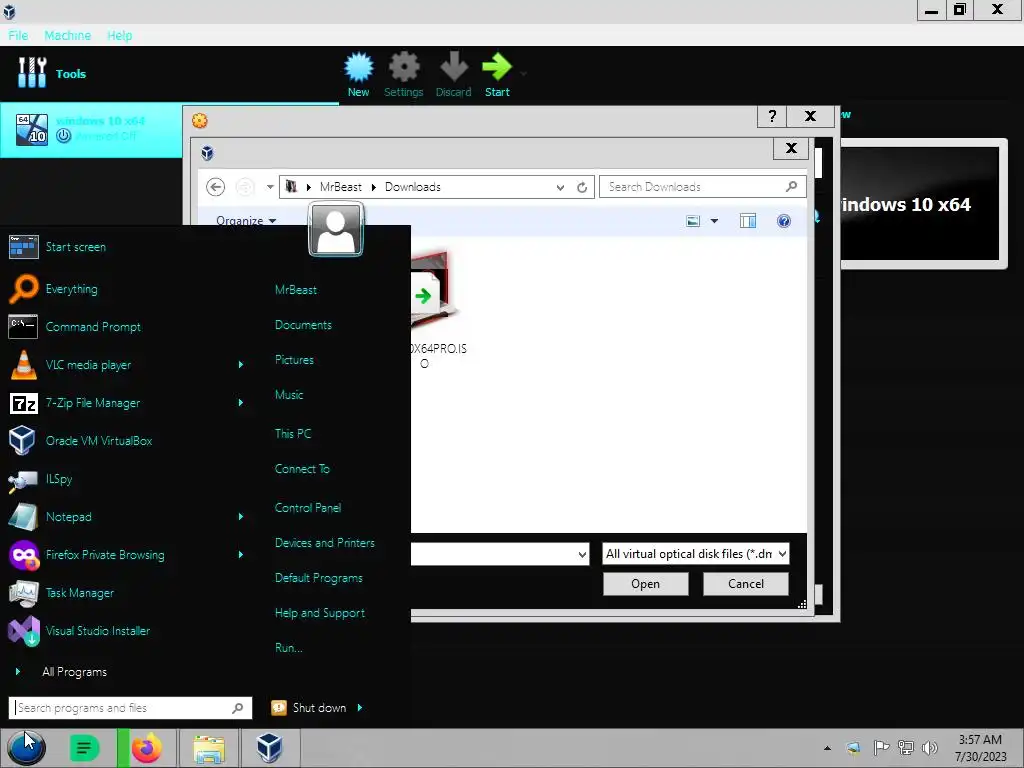Start the VM with green arrow

[497, 67]
